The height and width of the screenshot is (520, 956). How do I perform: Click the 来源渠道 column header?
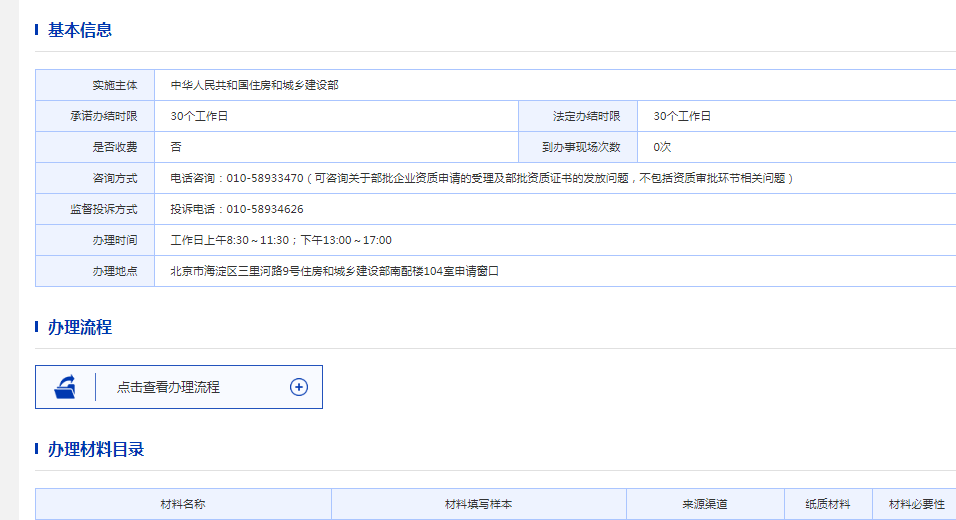click(x=705, y=504)
